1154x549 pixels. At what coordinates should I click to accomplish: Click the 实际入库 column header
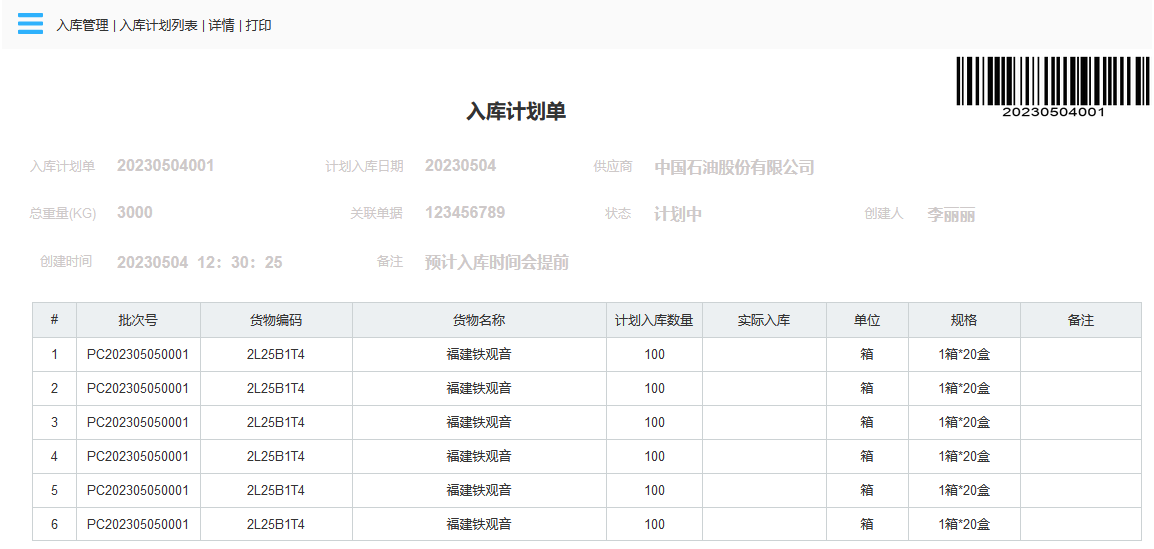pyautogui.click(x=764, y=320)
